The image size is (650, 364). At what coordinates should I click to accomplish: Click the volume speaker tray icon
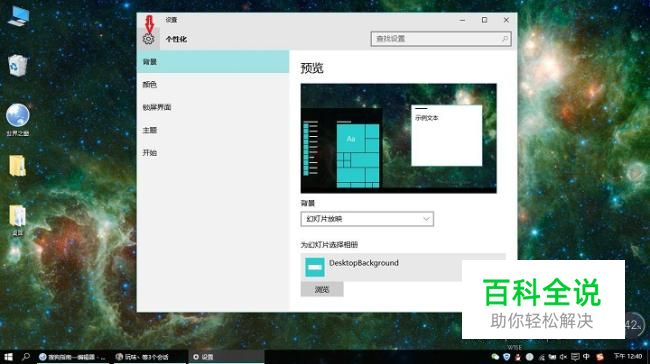(563, 357)
